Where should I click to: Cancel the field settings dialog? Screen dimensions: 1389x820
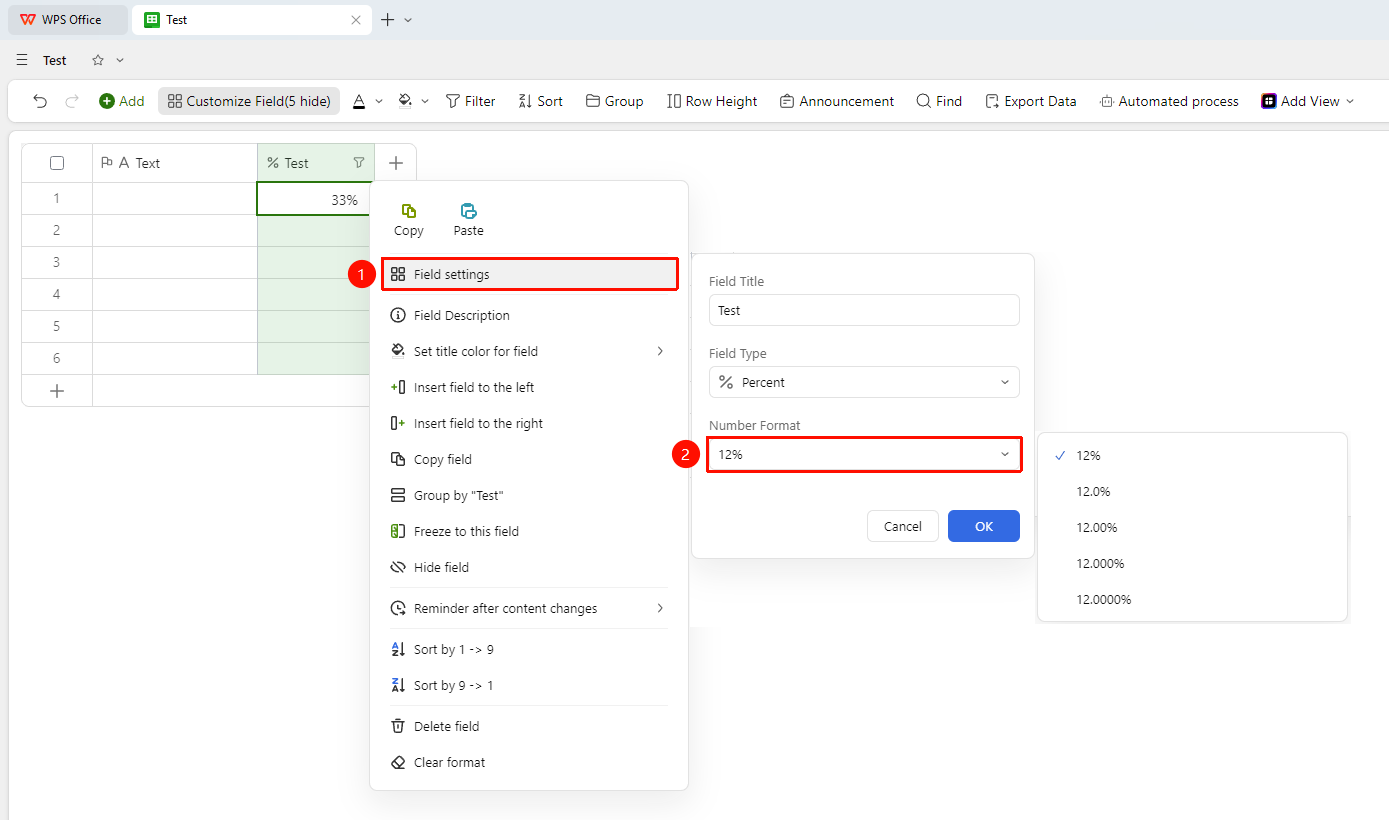[x=903, y=526]
